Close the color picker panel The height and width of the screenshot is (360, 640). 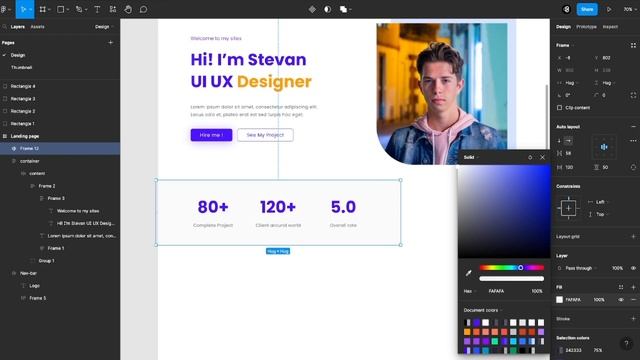[542, 157]
